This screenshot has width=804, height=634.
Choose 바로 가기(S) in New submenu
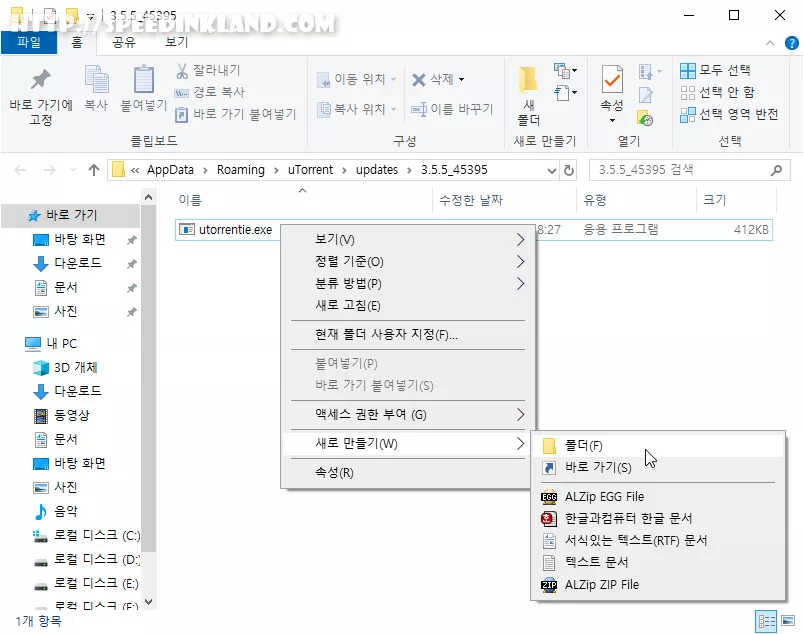[x=658, y=467]
